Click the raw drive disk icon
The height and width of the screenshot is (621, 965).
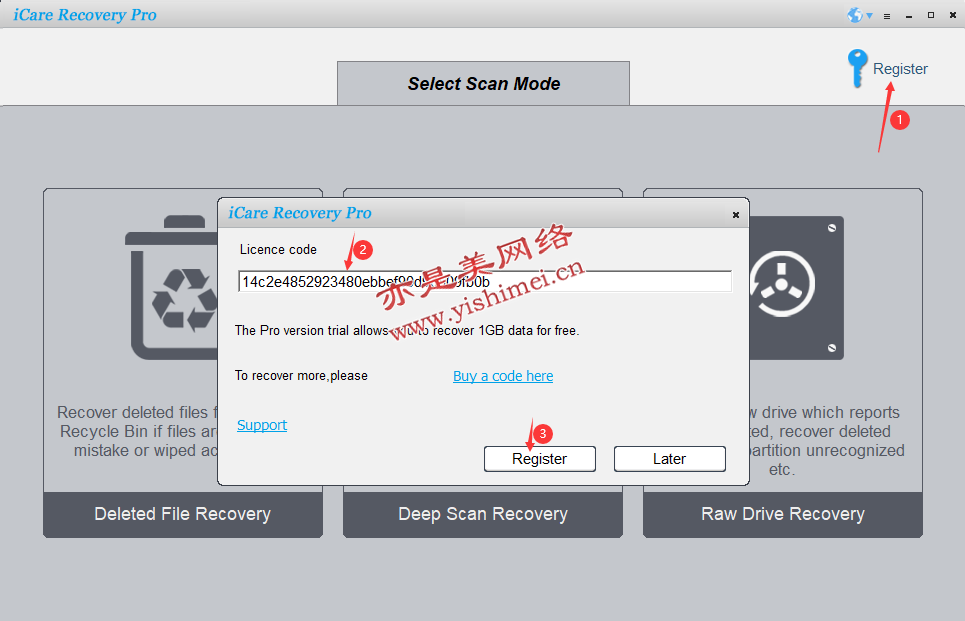(x=796, y=287)
